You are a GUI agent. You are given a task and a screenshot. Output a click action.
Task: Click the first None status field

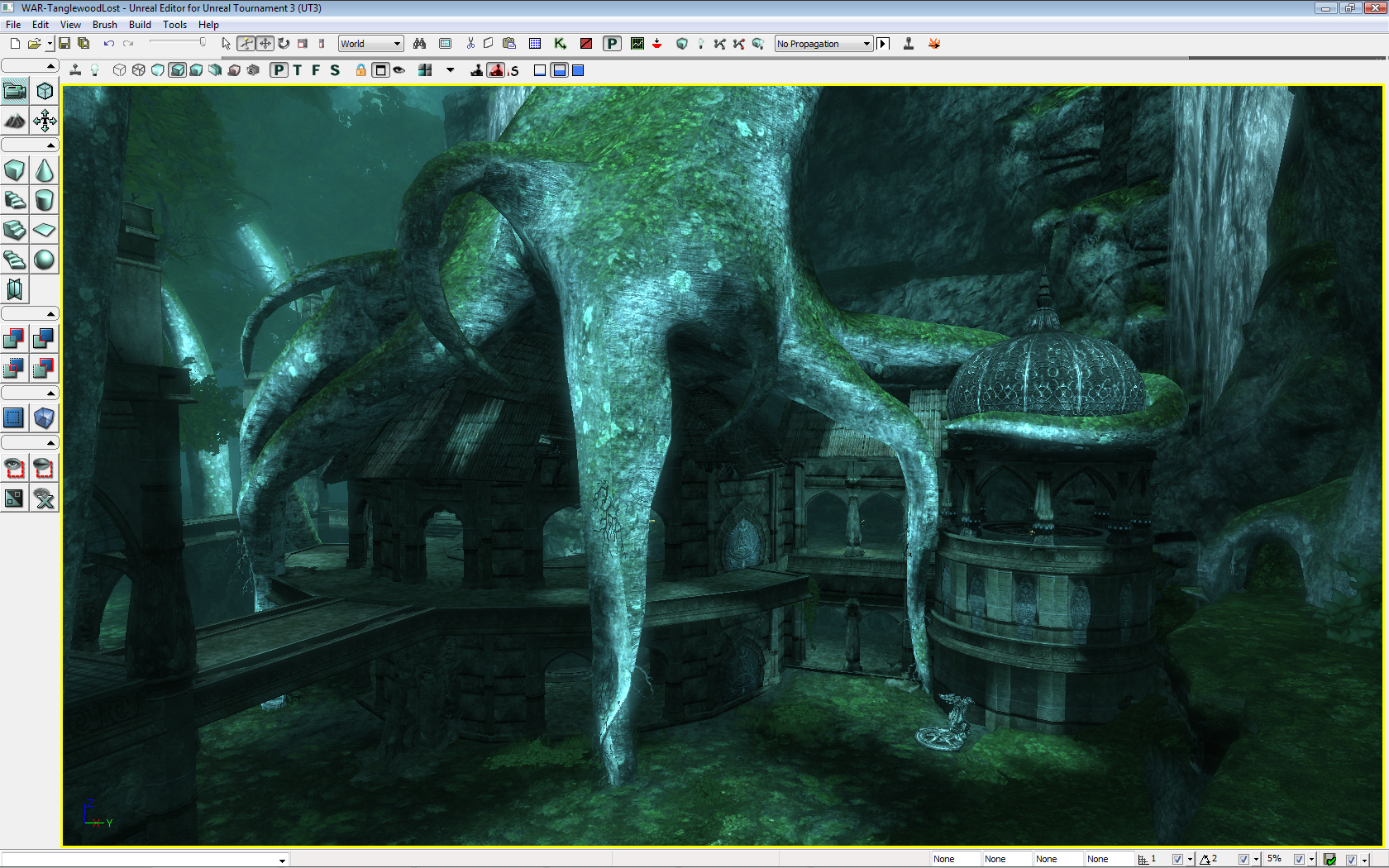[x=956, y=860]
